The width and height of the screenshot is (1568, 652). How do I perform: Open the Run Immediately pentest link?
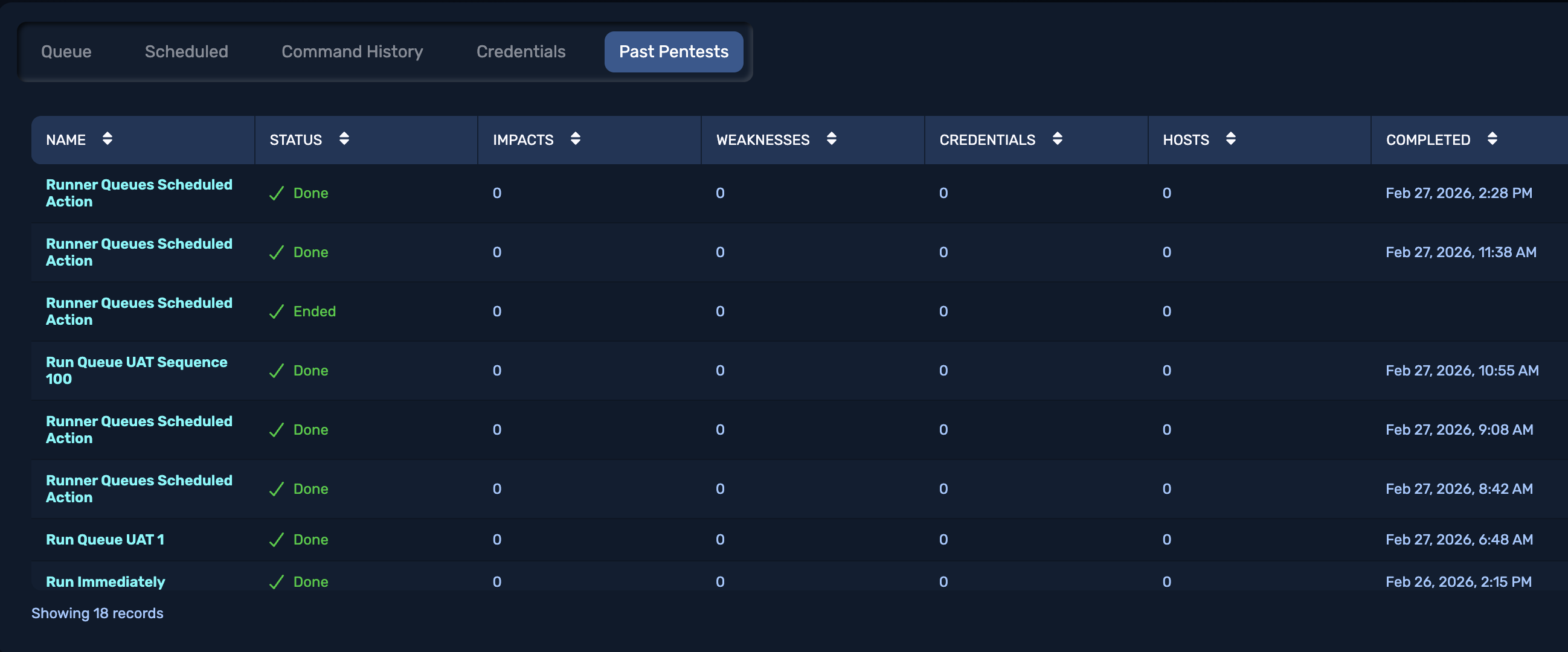click(x=105, y=581)
